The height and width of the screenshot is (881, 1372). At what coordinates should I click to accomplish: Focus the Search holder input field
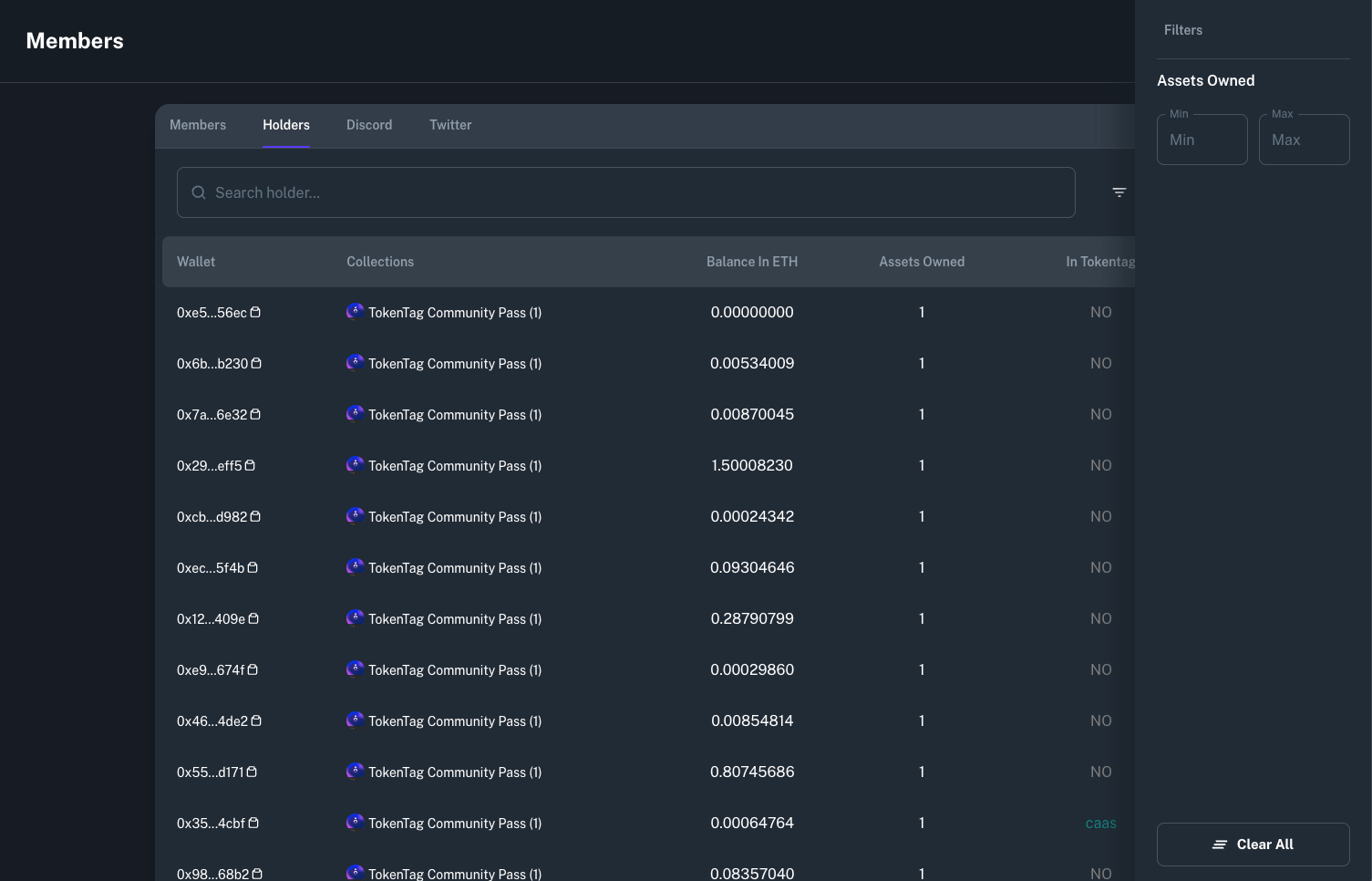(626, 192)
